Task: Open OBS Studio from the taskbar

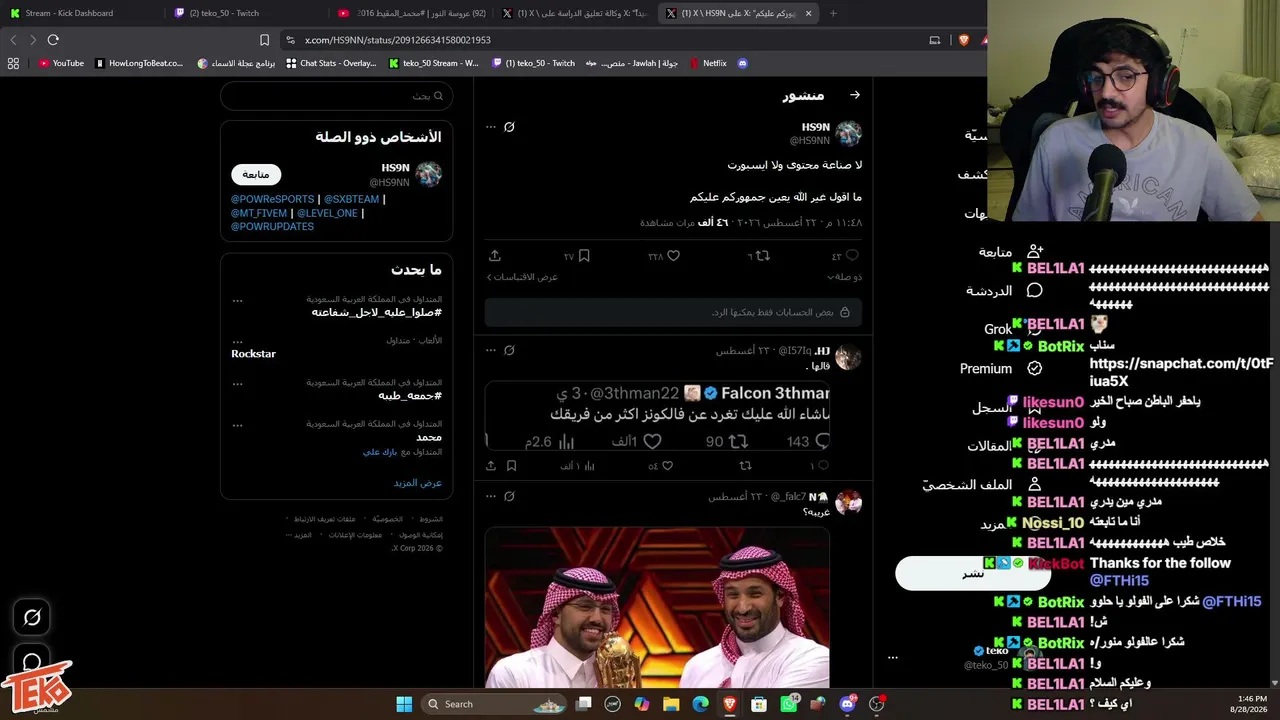Action: click(877, 704)
